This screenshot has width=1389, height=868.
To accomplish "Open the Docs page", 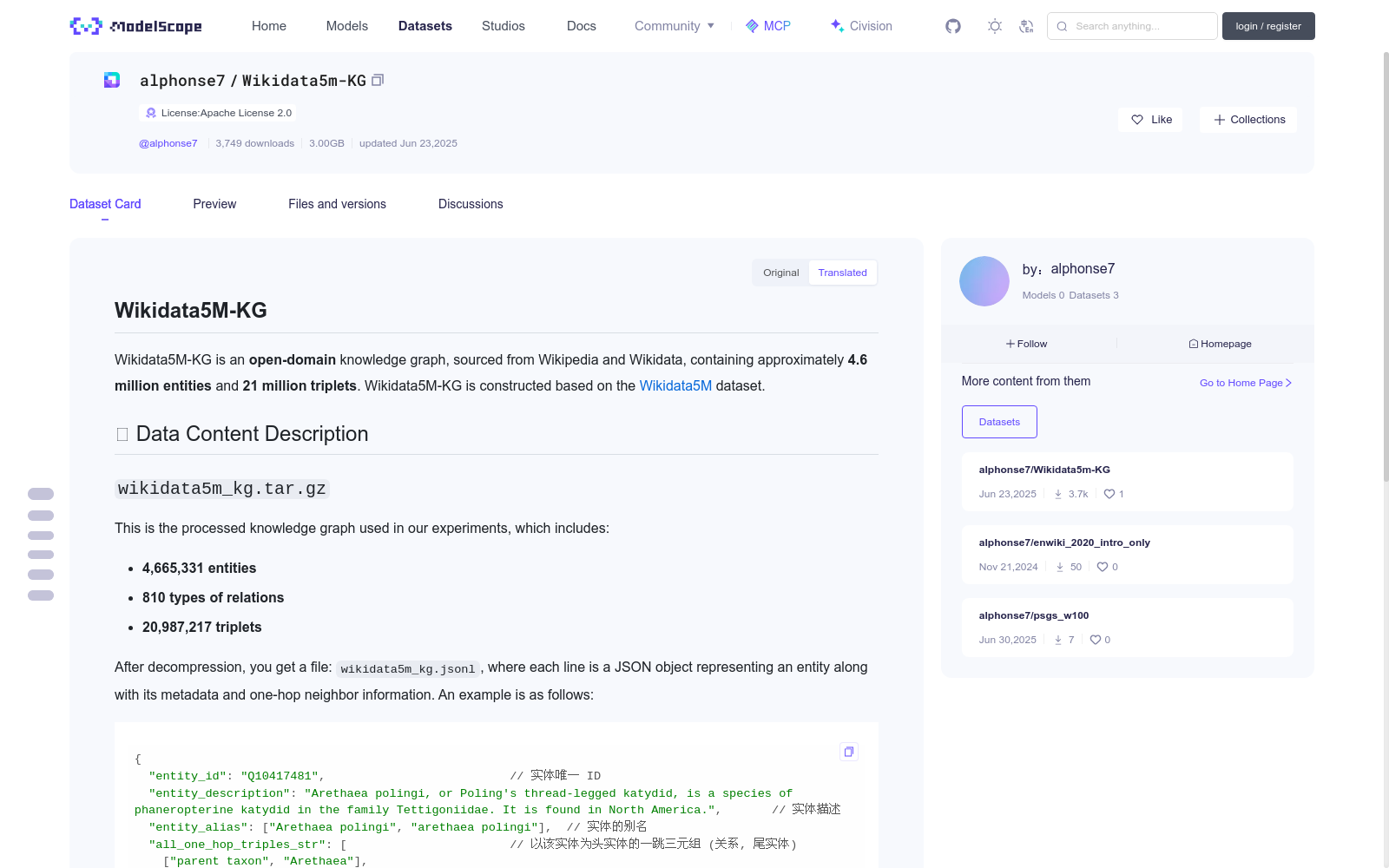I will [x=582, y=26].
